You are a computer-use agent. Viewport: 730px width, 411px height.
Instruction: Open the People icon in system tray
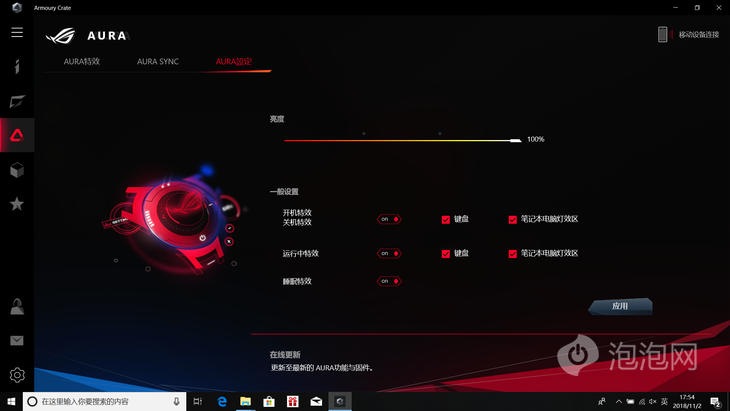point(602,401)
